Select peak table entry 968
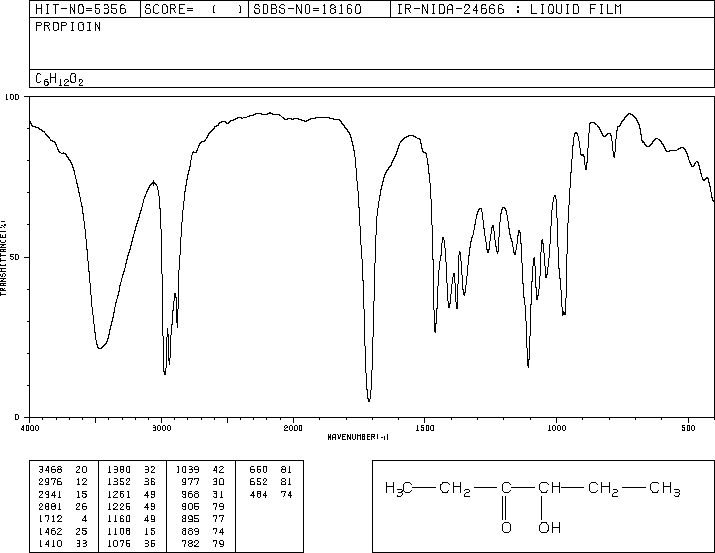This screenshot has height=553, width=715. 190,495
